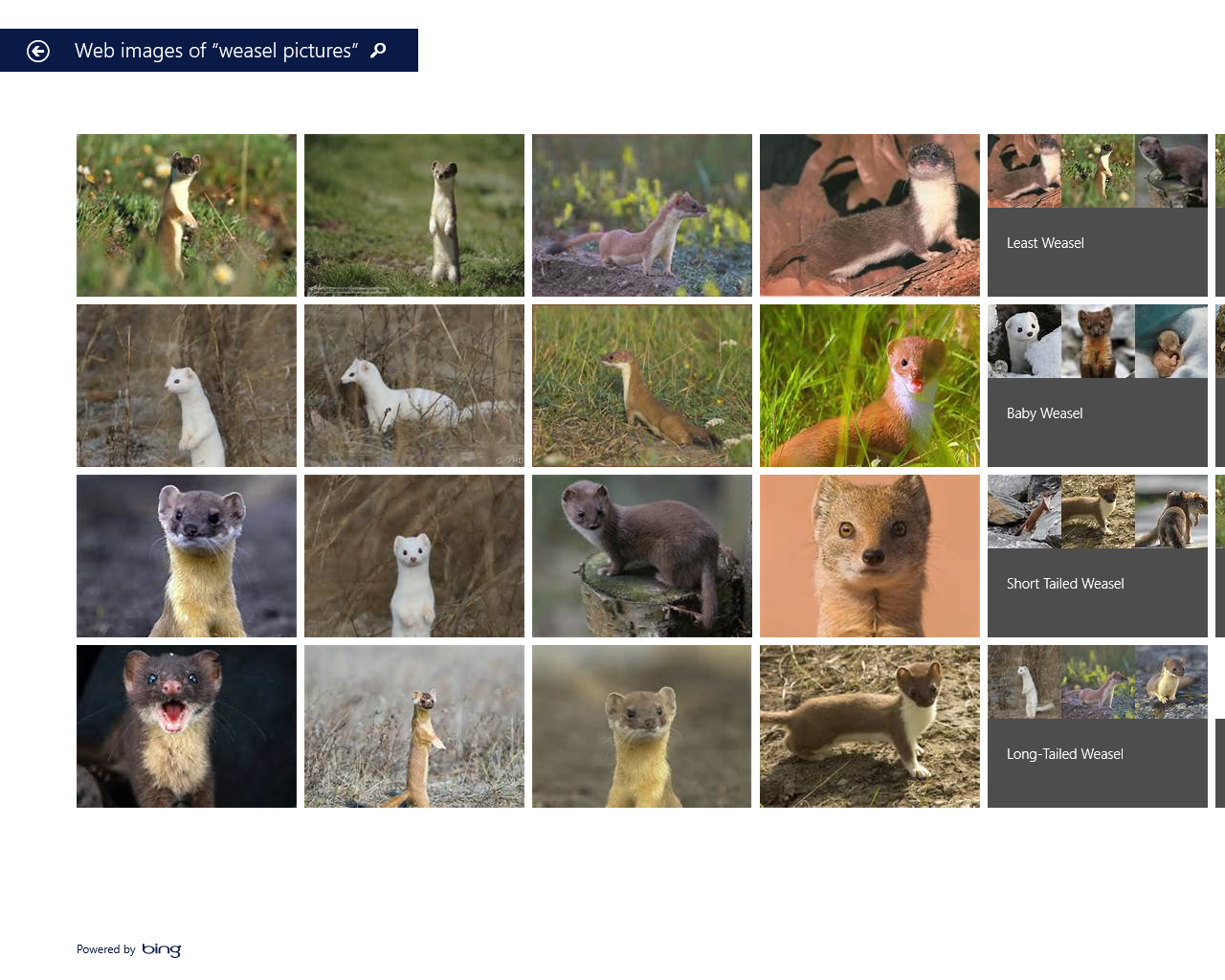View the yellow-chested weasel portrait on dark background
1225x980 pixels.
tap(187, 556)
